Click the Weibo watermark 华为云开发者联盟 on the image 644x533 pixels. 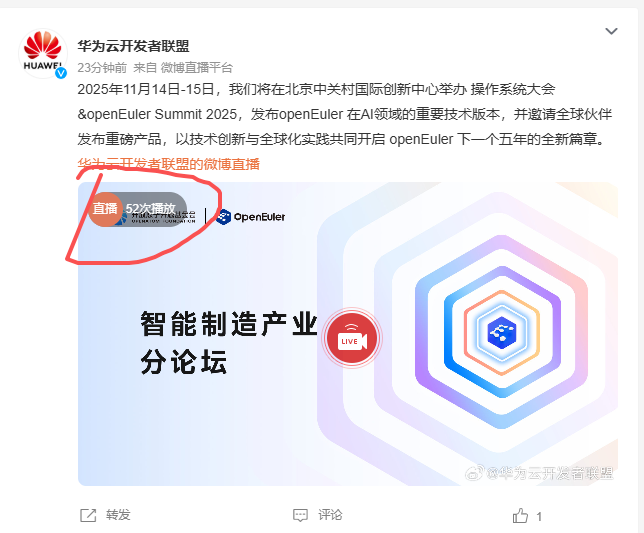(x=539, y=473)
